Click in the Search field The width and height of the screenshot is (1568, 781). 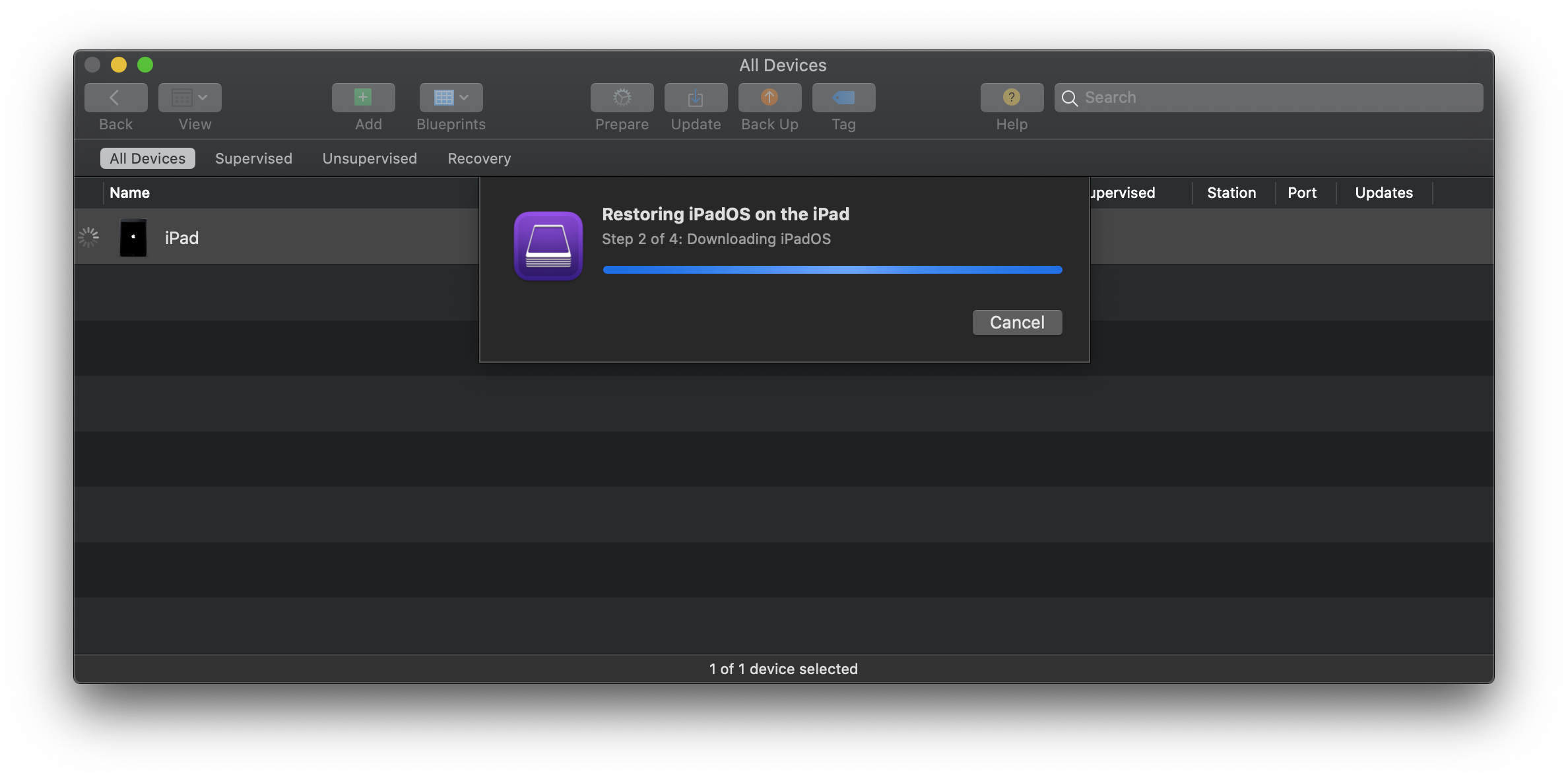coord(1267,98)
